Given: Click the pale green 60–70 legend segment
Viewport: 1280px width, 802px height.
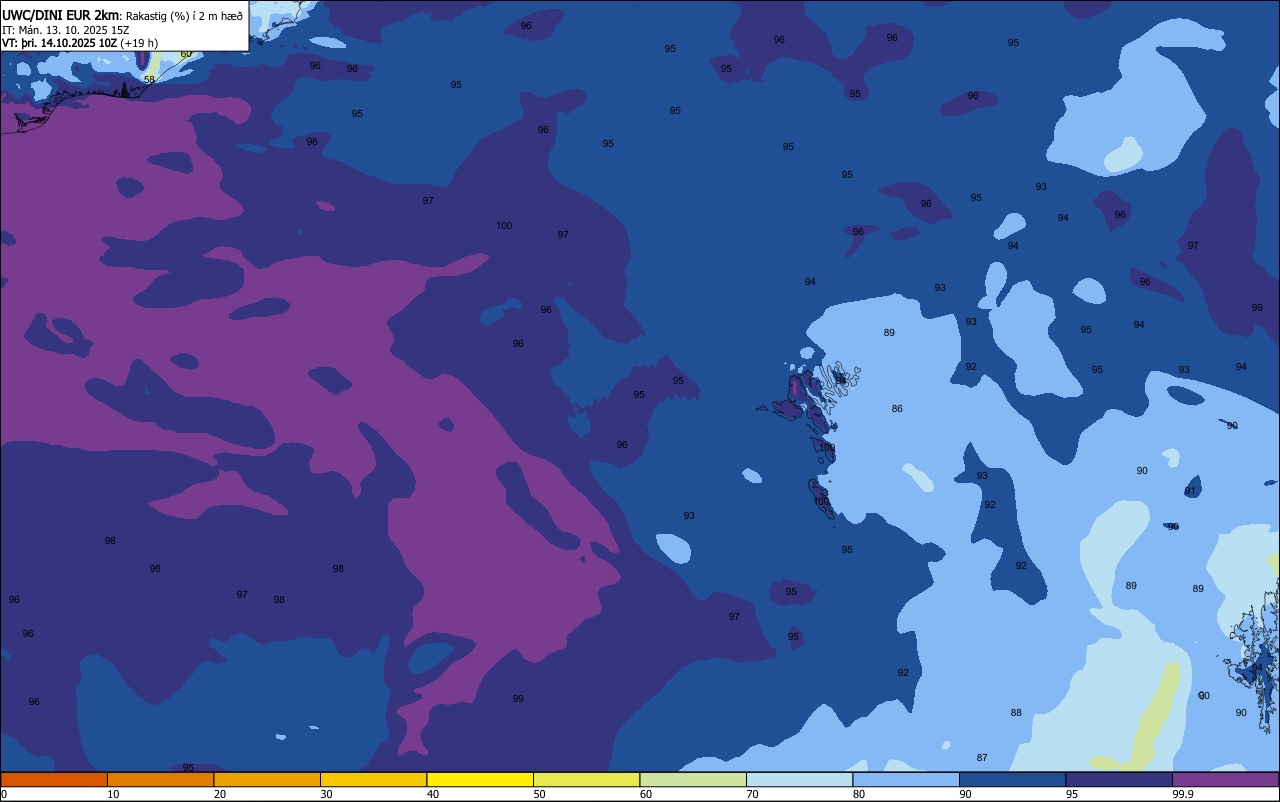Looking at the screenshot, I should (x=693, y=779).
